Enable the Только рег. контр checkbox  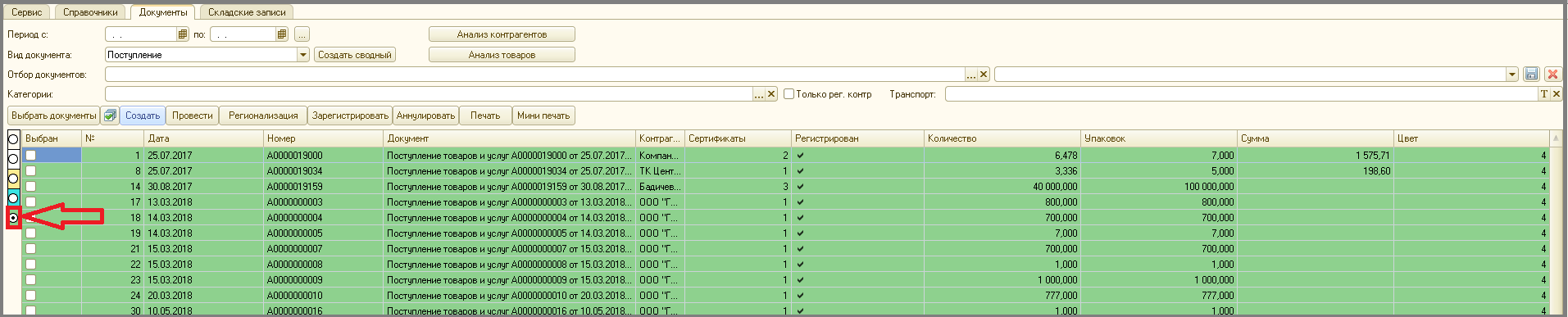(789, 94)
